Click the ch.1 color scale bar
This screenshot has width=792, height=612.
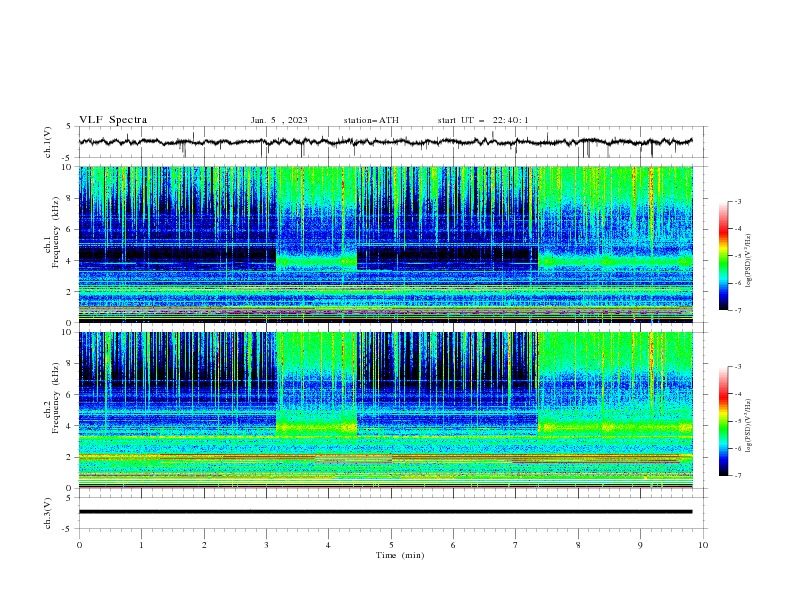724,256
